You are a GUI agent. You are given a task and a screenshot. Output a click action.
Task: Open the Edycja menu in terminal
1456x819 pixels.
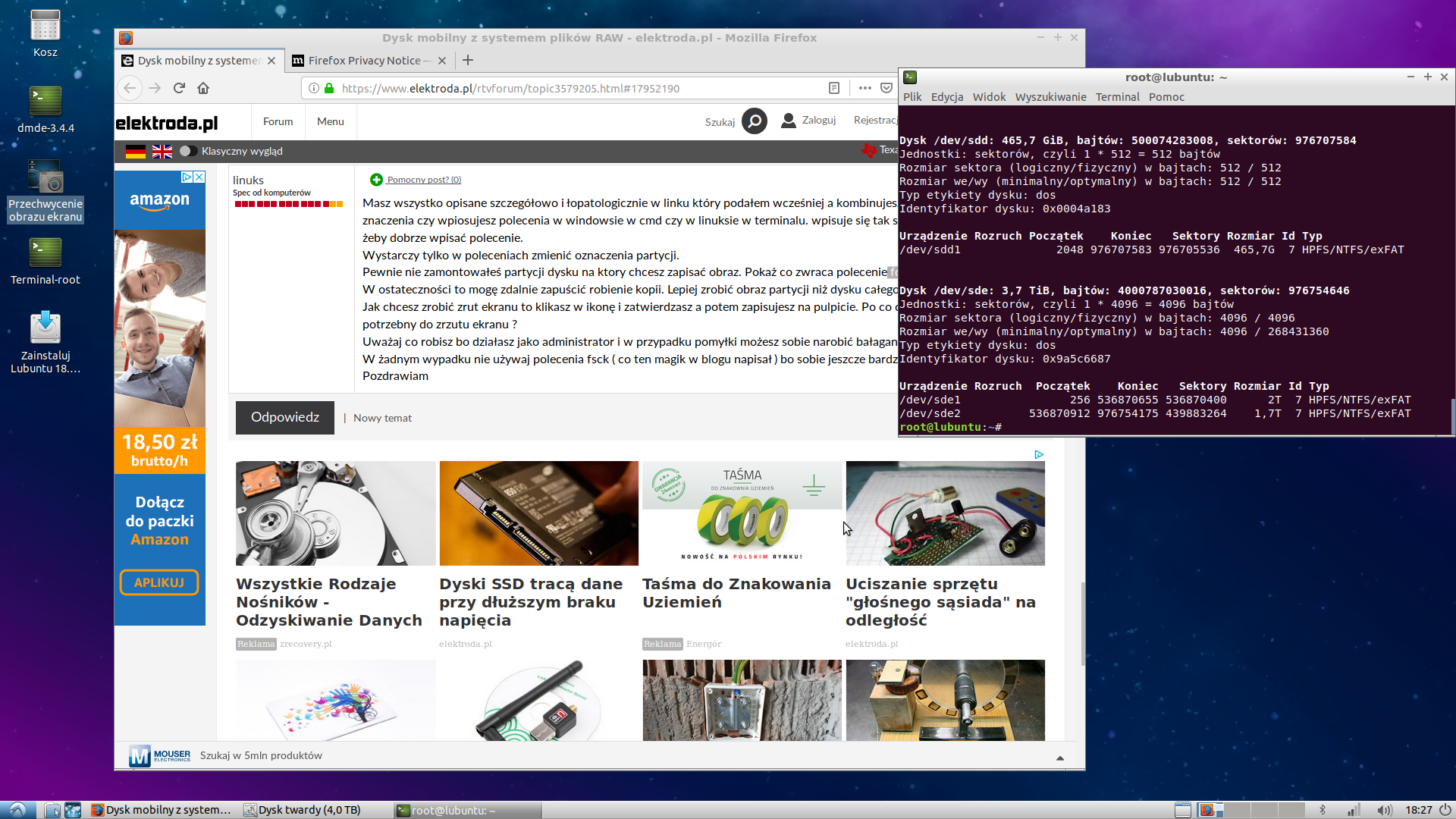[947, 97]
